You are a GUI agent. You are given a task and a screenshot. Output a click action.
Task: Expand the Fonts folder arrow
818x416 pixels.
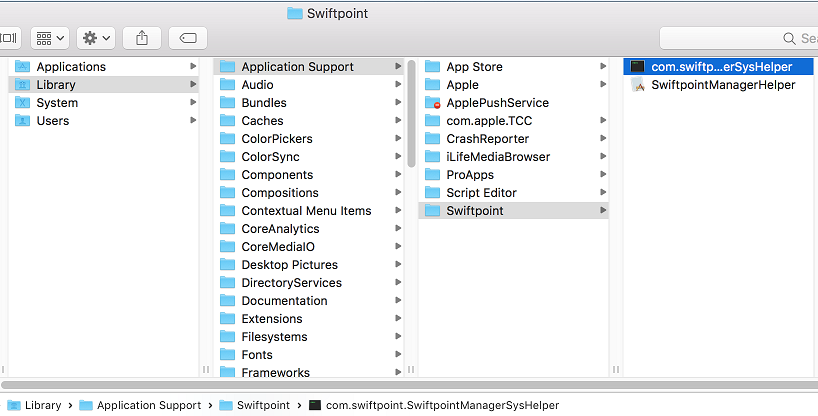pyautogui.click(x=398, y=354)
